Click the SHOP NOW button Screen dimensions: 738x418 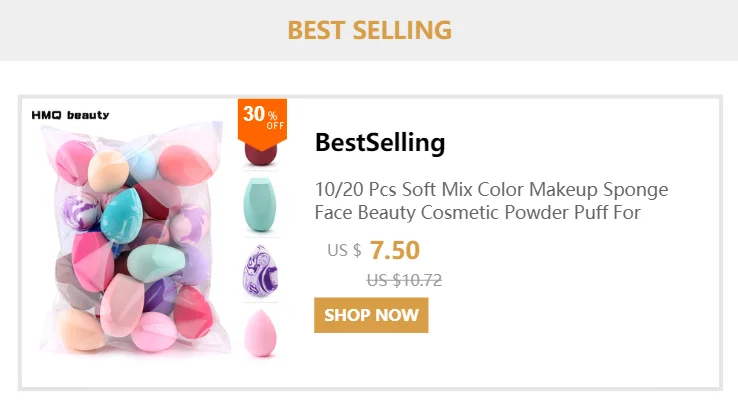(371, 315)
